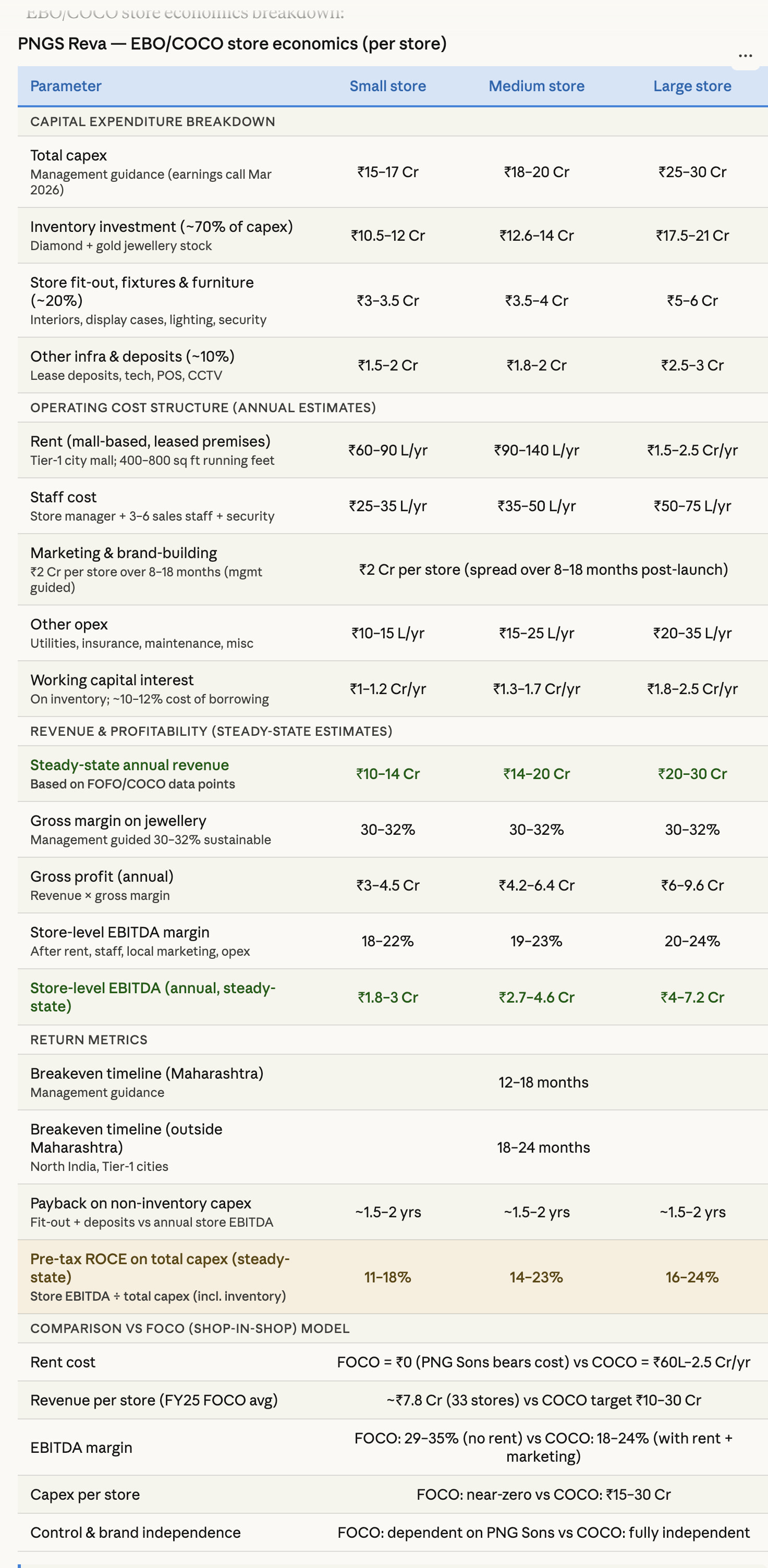Click the ₹10.5–12 Cr inventory investment cell
The image size is (768, 1568).
pyautogui.click(x=387, y=236)
